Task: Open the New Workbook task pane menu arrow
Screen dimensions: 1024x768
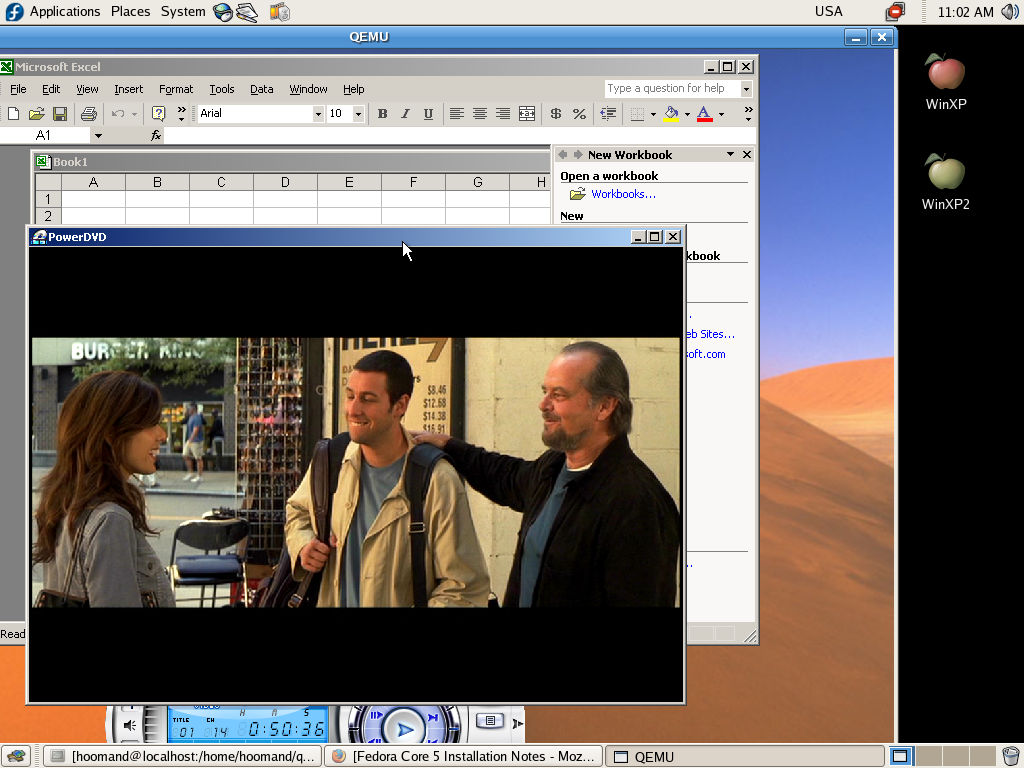Action: tap(730, 154)
